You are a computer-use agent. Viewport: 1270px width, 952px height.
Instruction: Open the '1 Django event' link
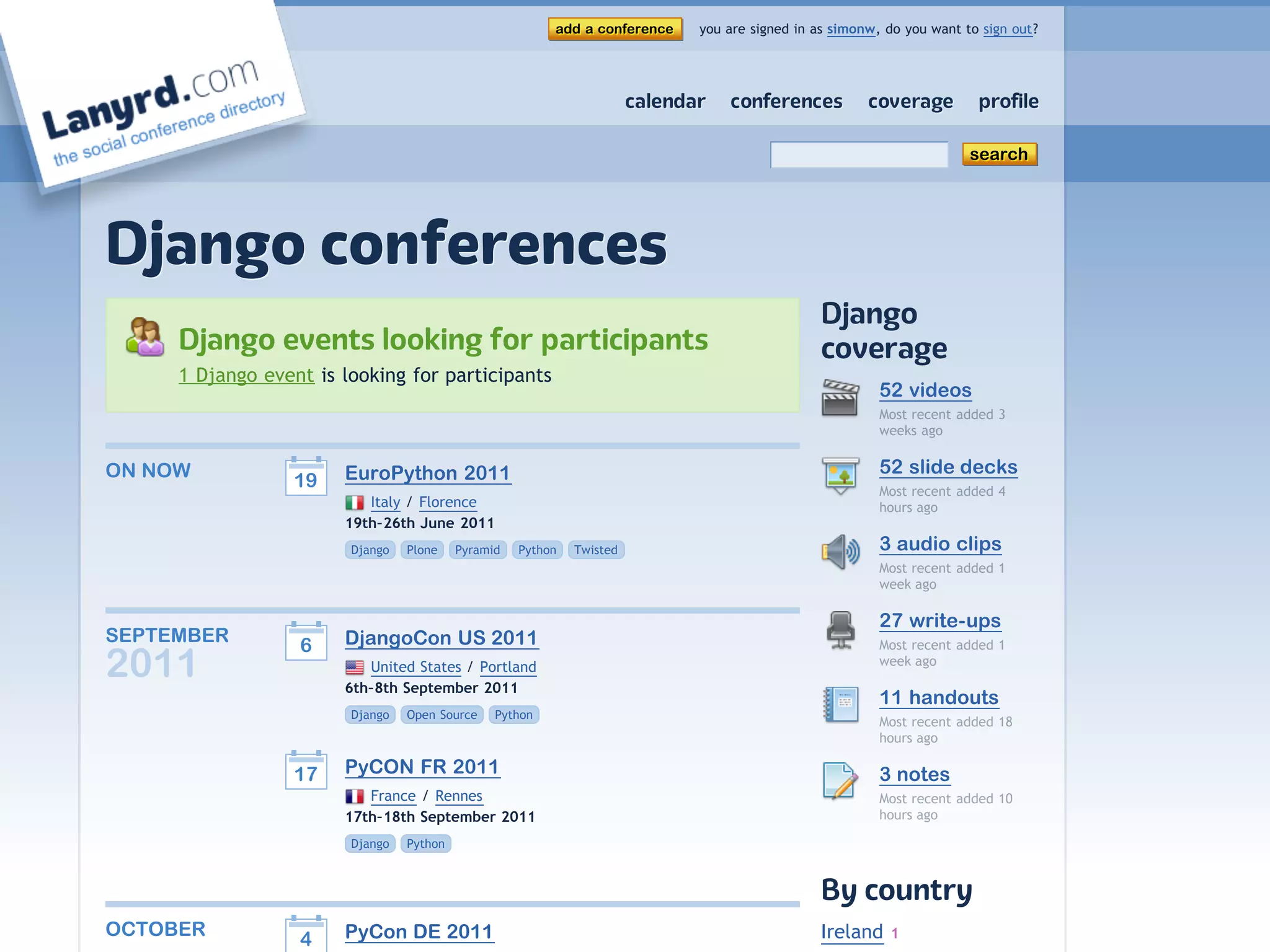(246, 375)
